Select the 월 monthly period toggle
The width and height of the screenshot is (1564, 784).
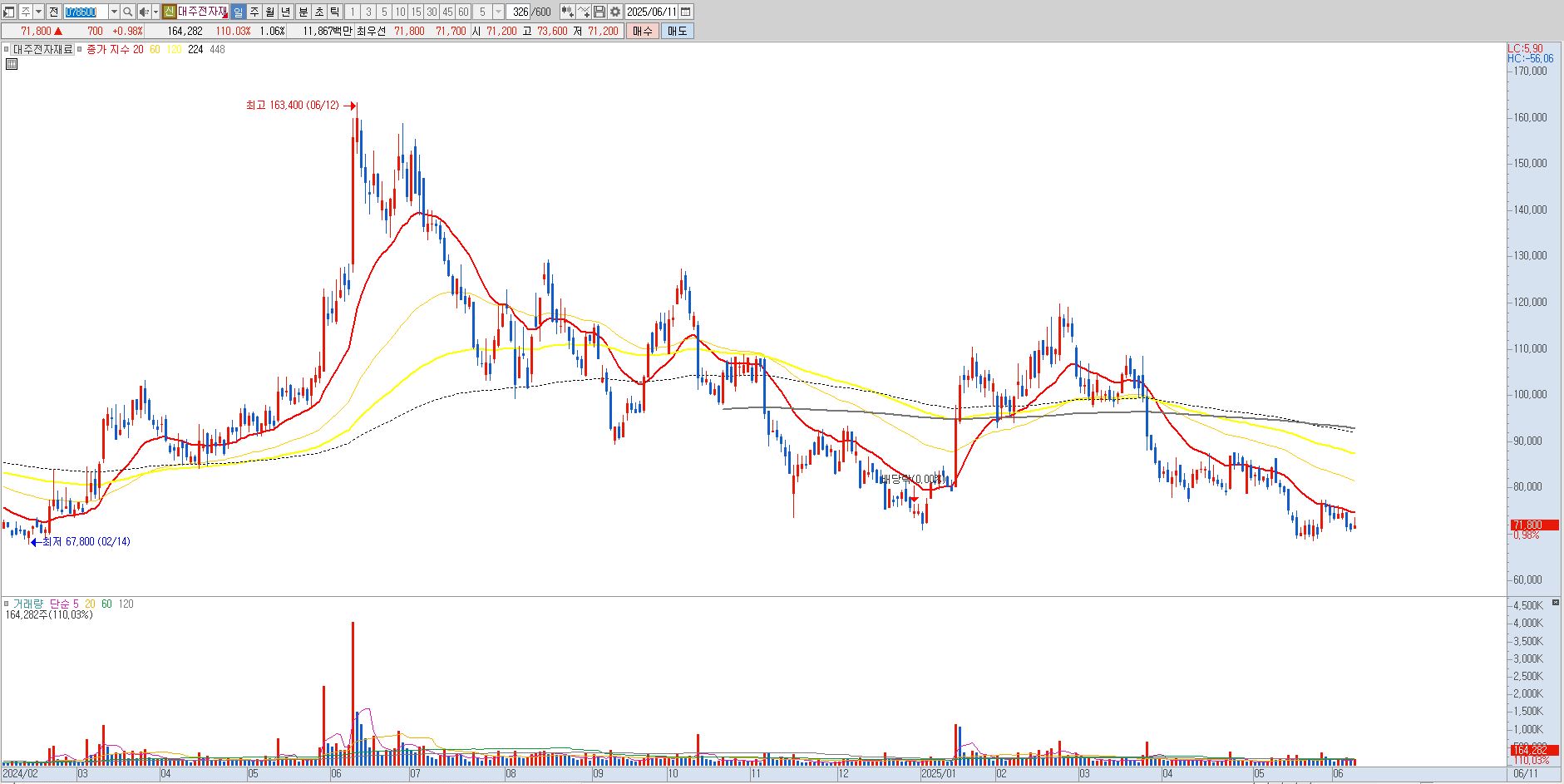pos(269,12)
